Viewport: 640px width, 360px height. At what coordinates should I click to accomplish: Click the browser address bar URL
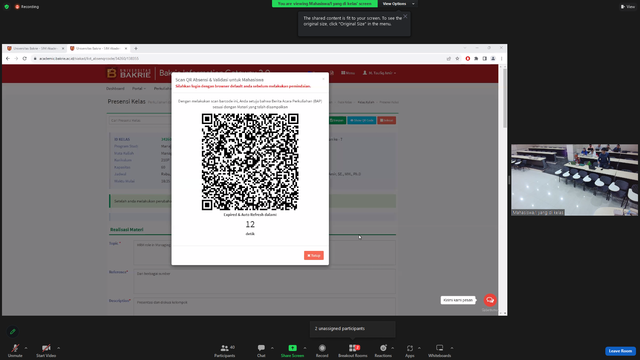pos(89,58)
